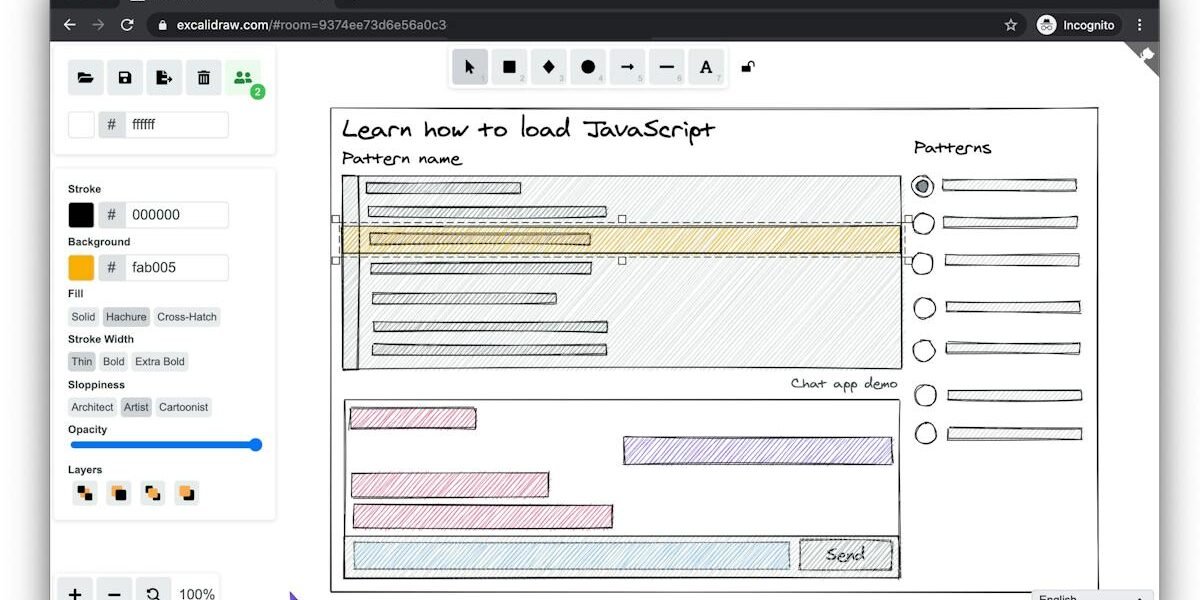Image resolution: width=1200 pixels, height=600 pixels.
Task: Set sloppiness to Cartoonist
Action: pos(183,407)
